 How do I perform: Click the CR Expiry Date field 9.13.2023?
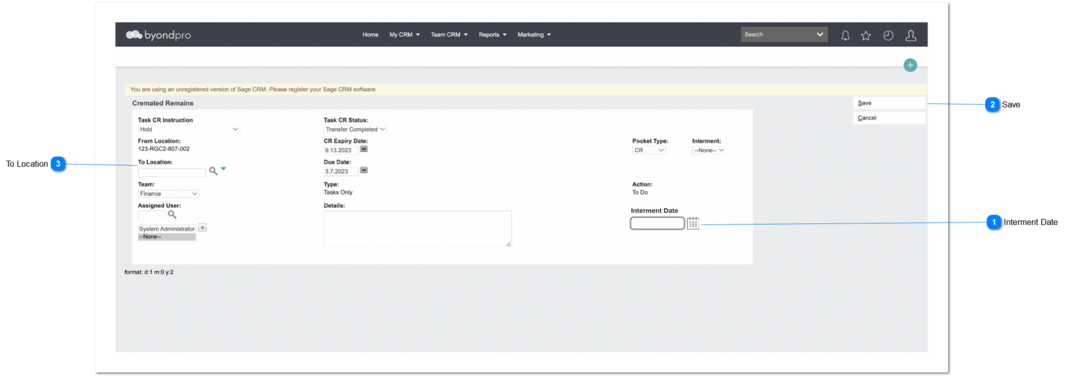341,150
